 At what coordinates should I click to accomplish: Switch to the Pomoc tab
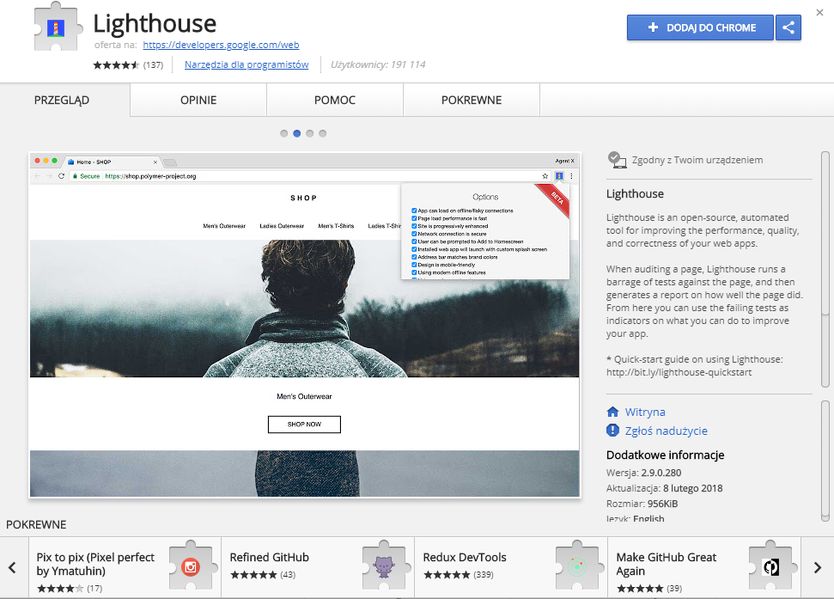(x=335, y=101)
